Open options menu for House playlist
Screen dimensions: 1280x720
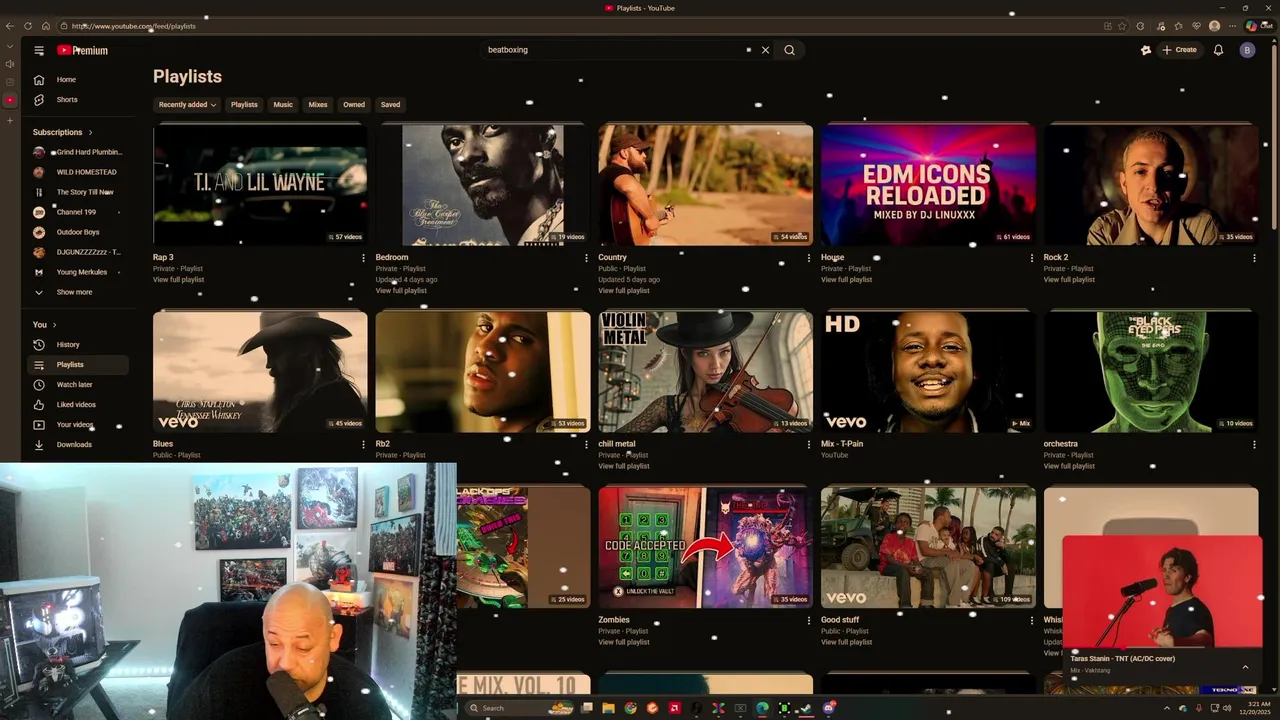click(x=1032, y=258)
